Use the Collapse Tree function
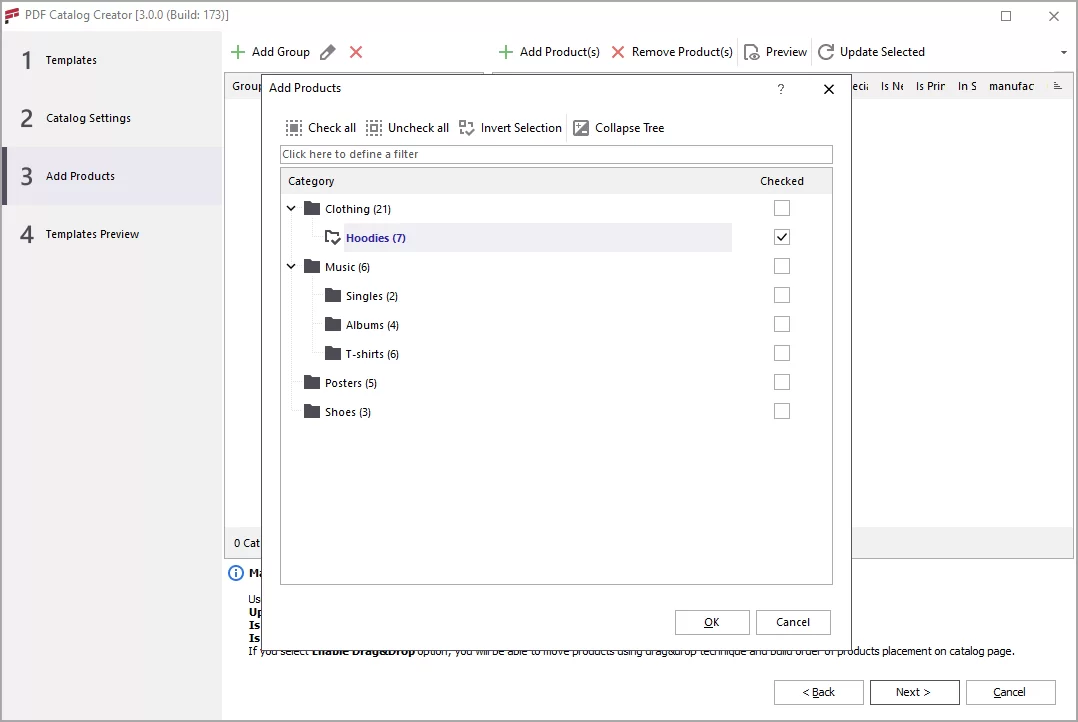This screenshot has width=1078, height=722. click(619, 127)
